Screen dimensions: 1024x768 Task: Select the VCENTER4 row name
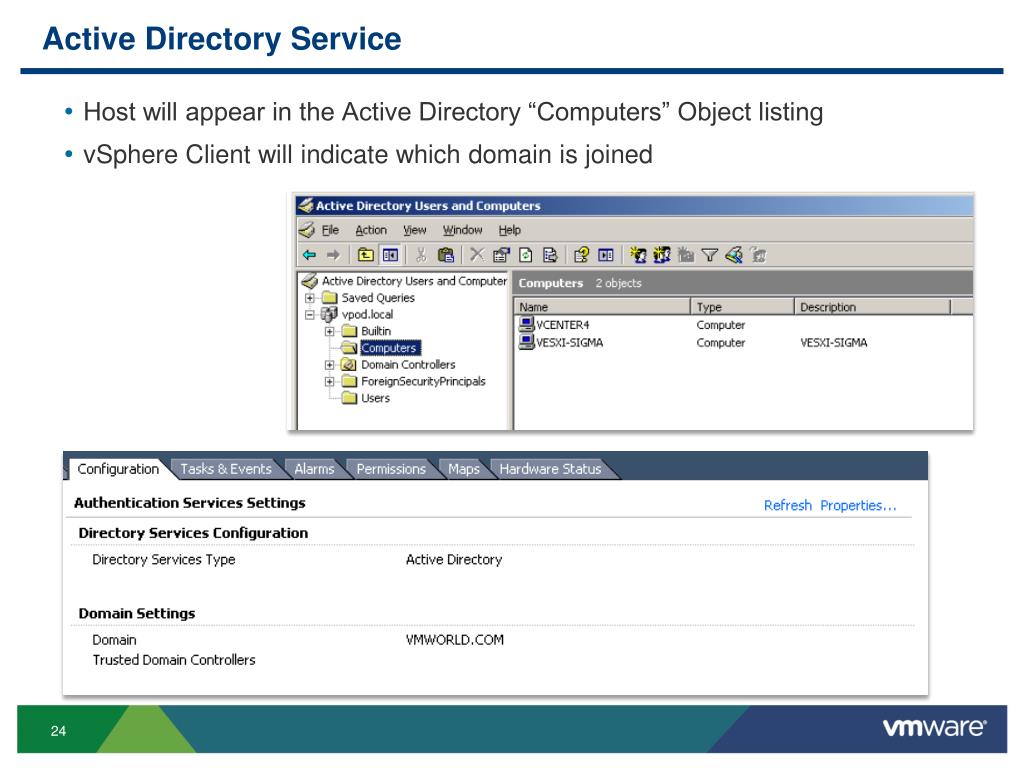coord(563,325)
